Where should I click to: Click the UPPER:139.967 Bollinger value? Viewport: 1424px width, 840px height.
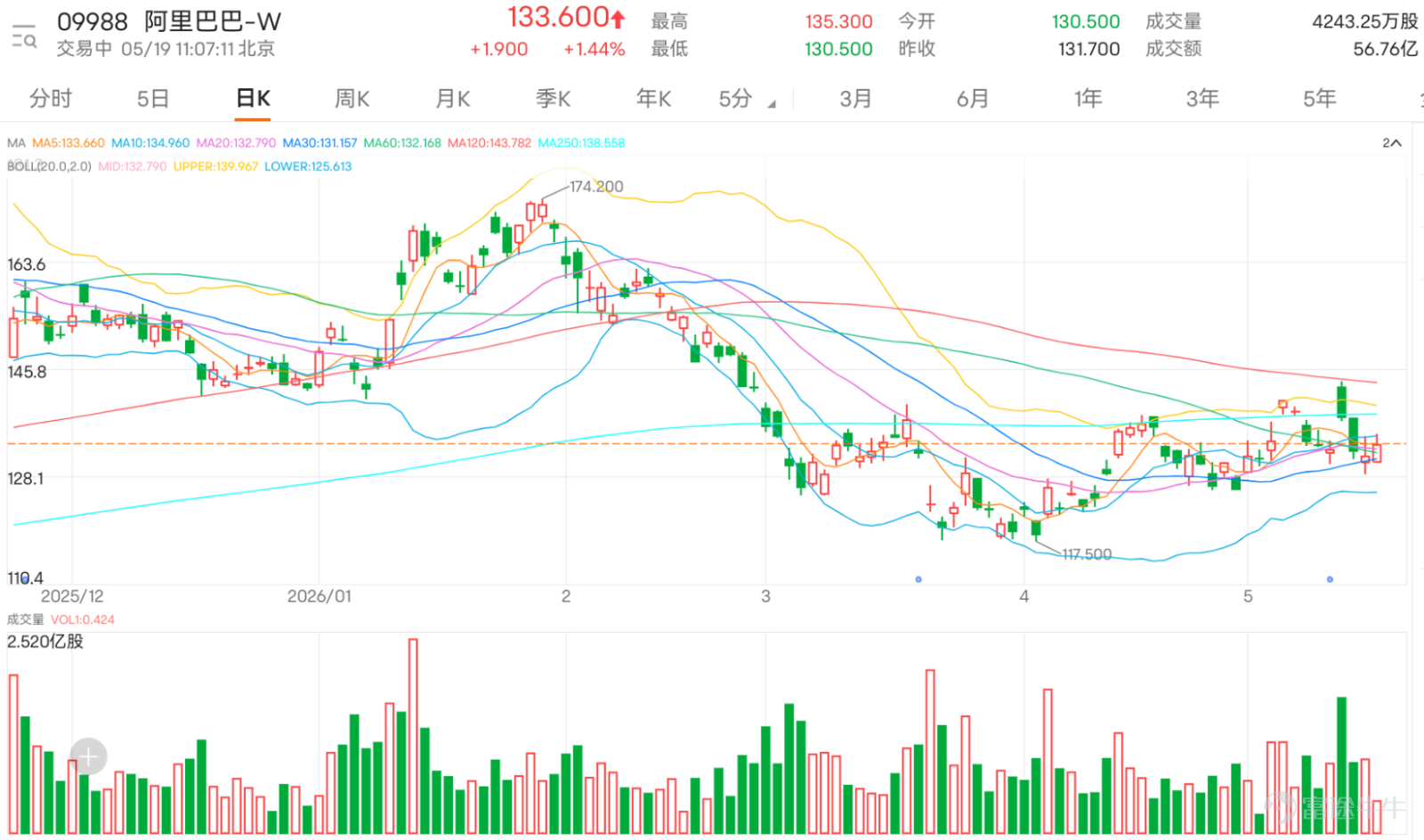[x=215, y=166]
